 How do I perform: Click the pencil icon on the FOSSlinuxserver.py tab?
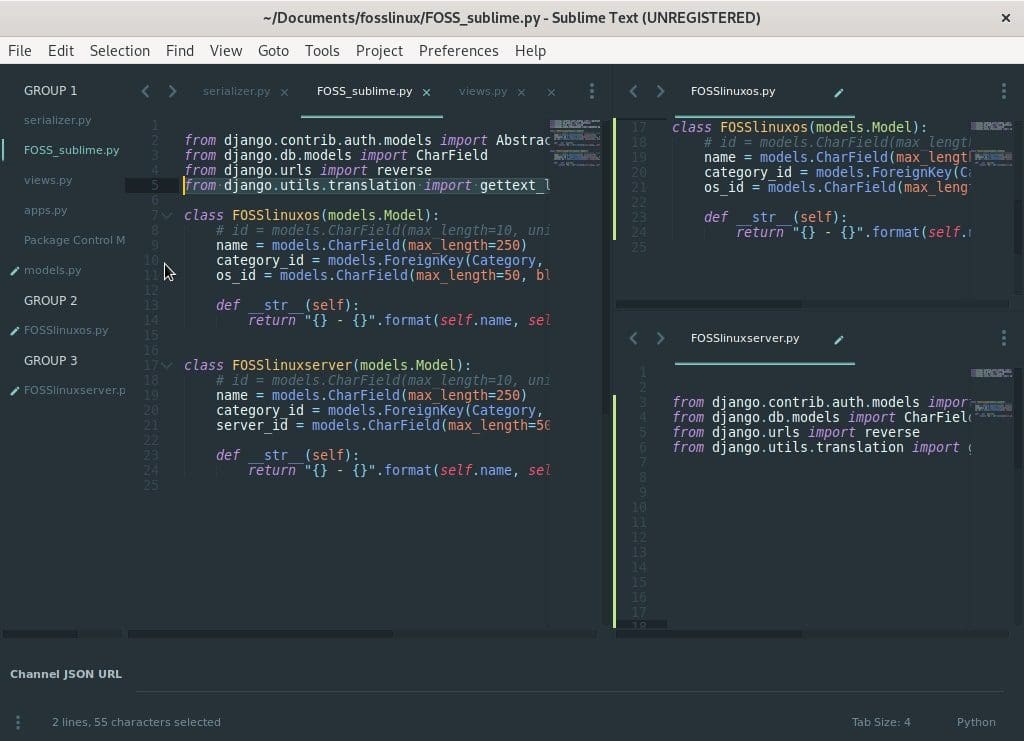point(839,339)
